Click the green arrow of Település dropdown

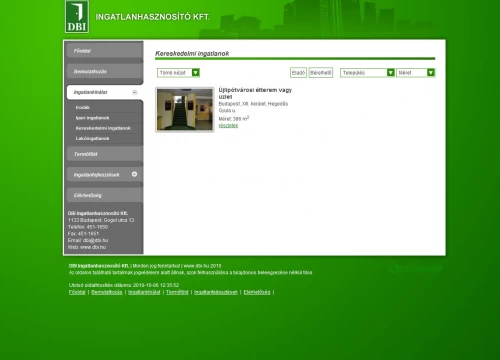[x=391, y=73]
